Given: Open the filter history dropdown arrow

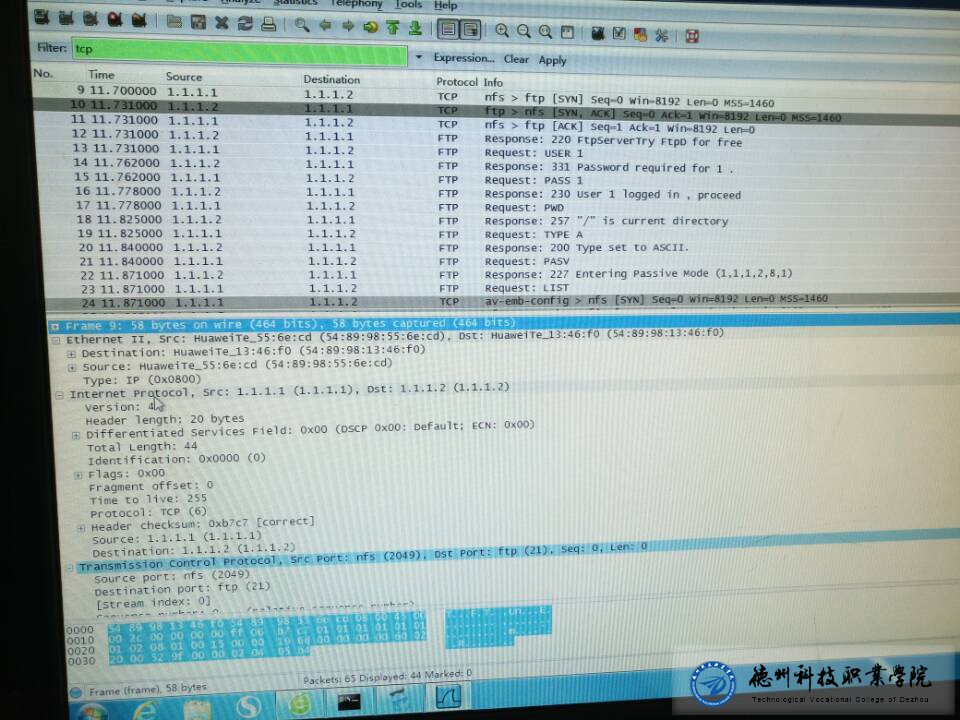Looking at the screenshot, I should coord(418,57).
